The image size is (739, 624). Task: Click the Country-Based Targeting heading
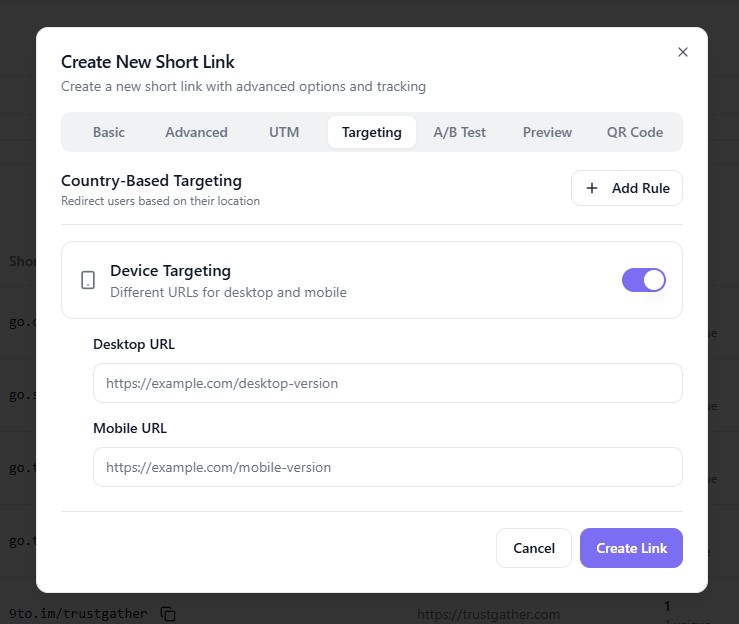pos(151,181)
